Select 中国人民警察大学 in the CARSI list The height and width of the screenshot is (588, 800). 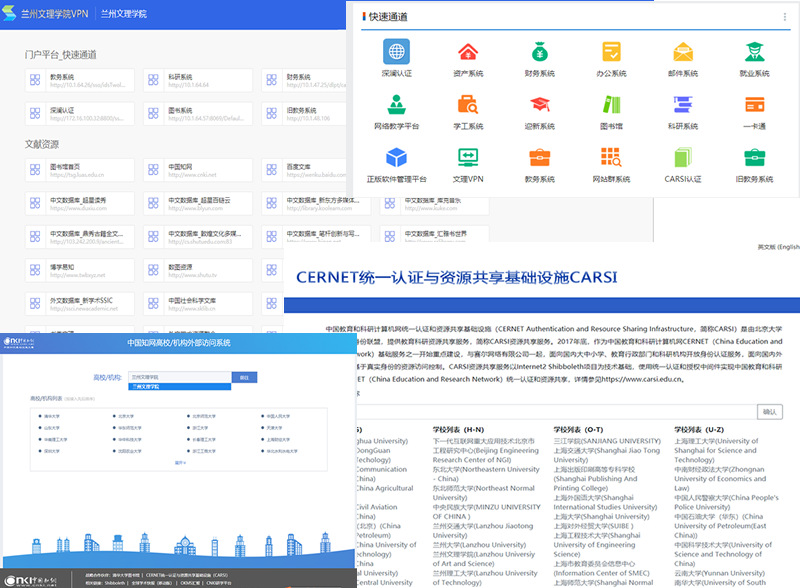click(727, 502)
